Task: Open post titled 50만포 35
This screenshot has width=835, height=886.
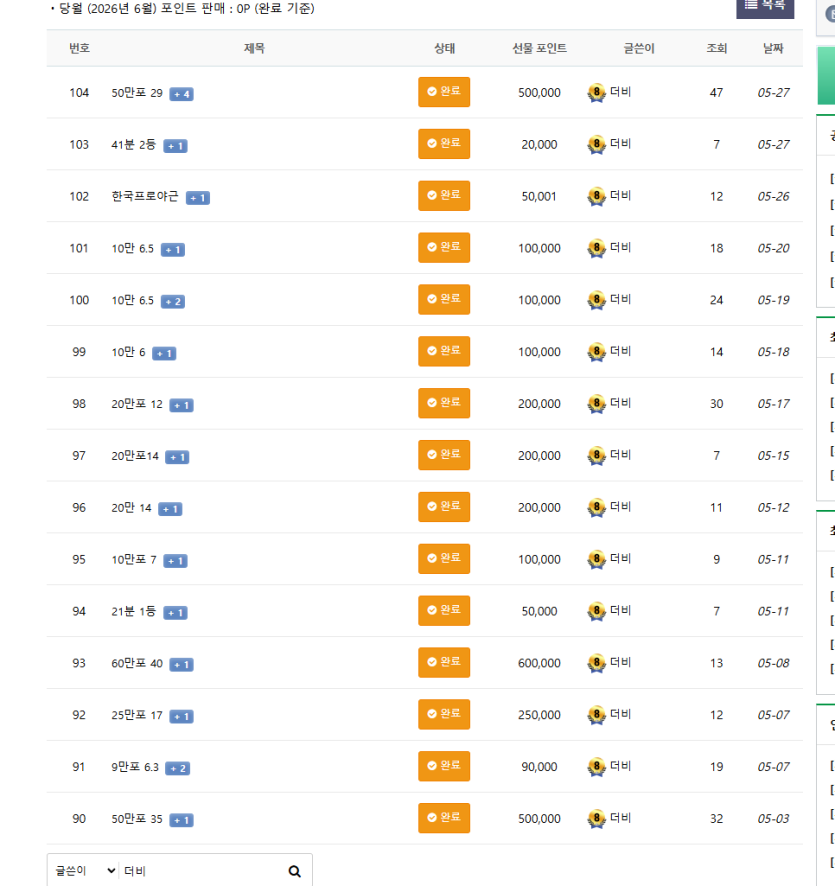Action: tap(137, 819)
